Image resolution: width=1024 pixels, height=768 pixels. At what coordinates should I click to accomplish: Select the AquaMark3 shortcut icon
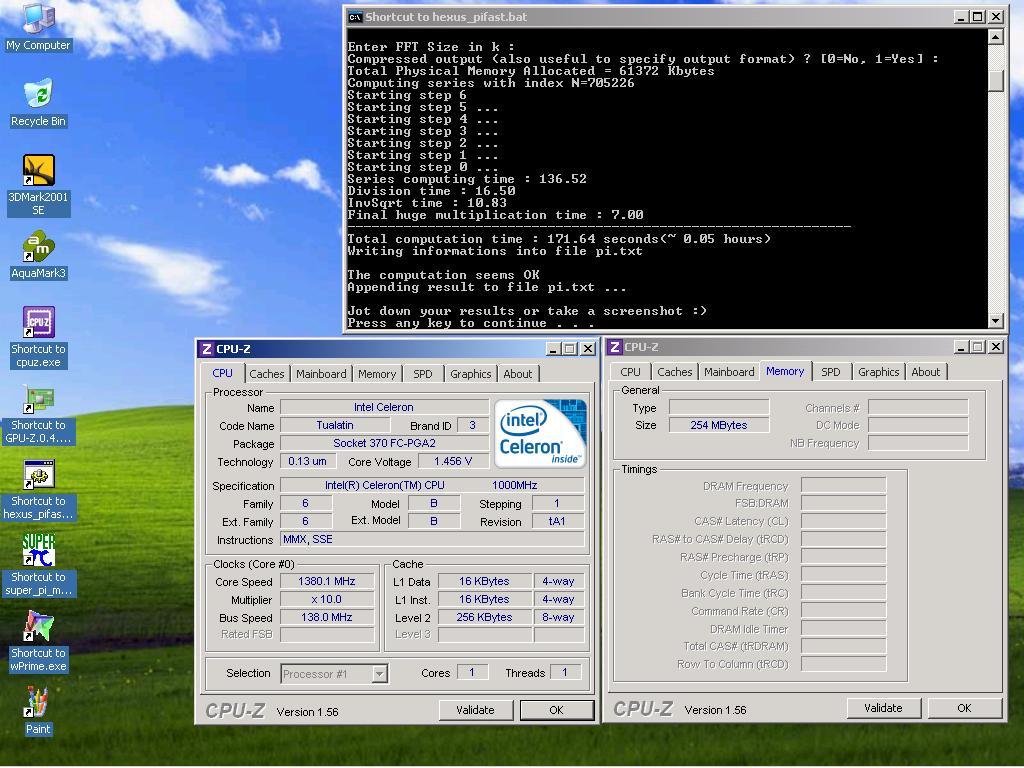(38, 255)
